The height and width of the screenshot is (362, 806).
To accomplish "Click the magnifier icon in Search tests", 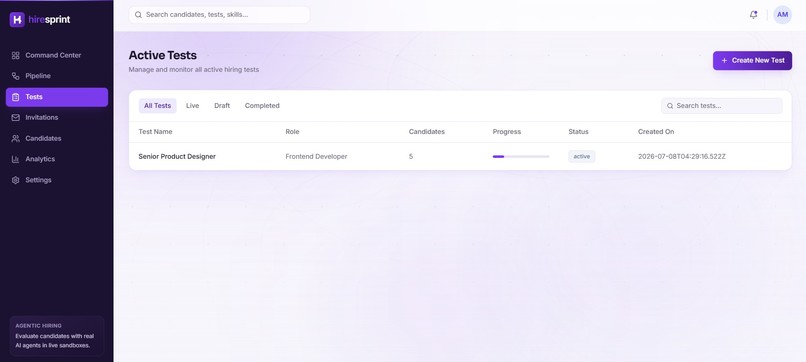I will (x=670, y=106).
